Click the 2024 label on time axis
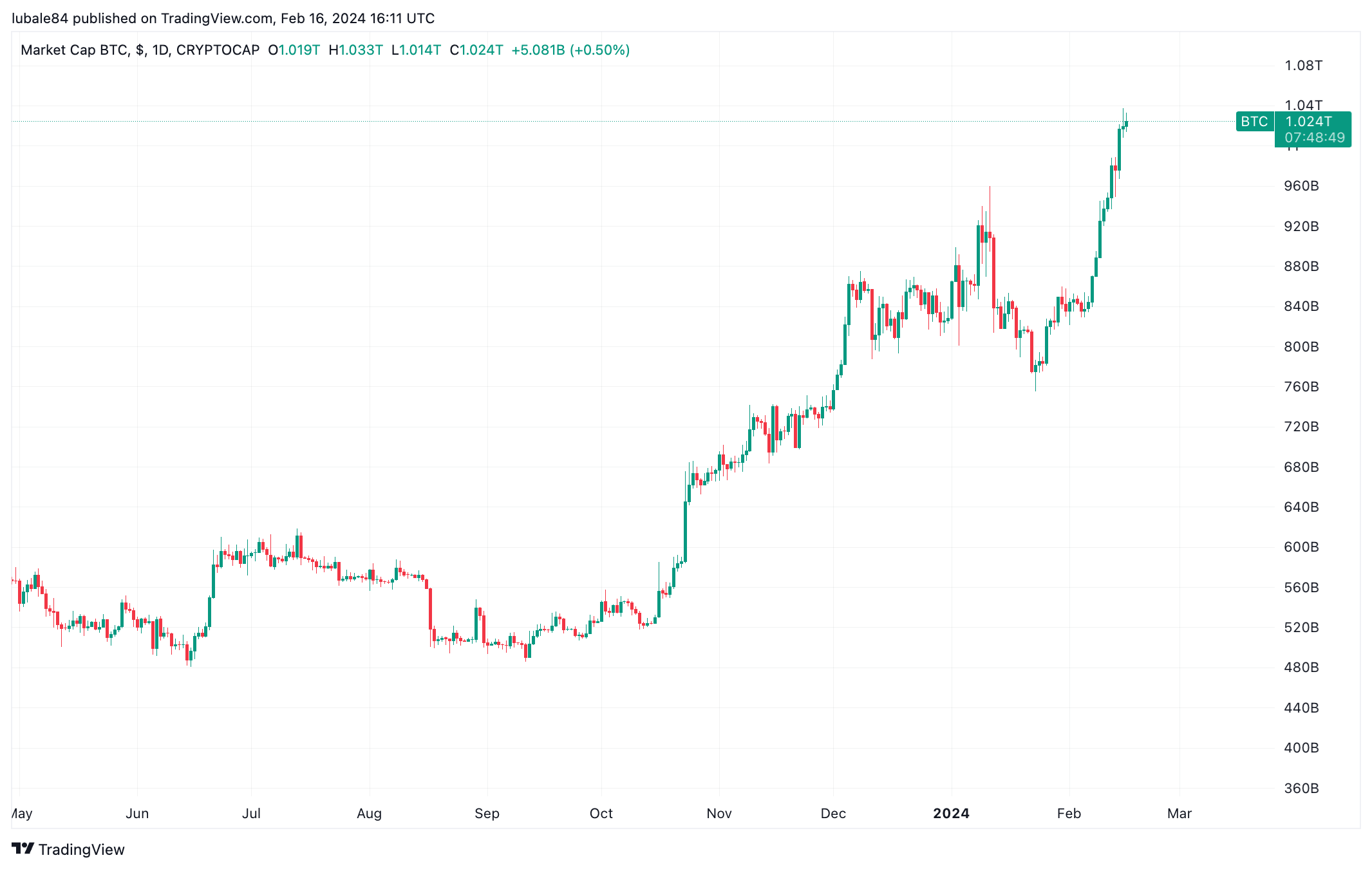Screen dimensions: 1372x869 tap(951, 813)
